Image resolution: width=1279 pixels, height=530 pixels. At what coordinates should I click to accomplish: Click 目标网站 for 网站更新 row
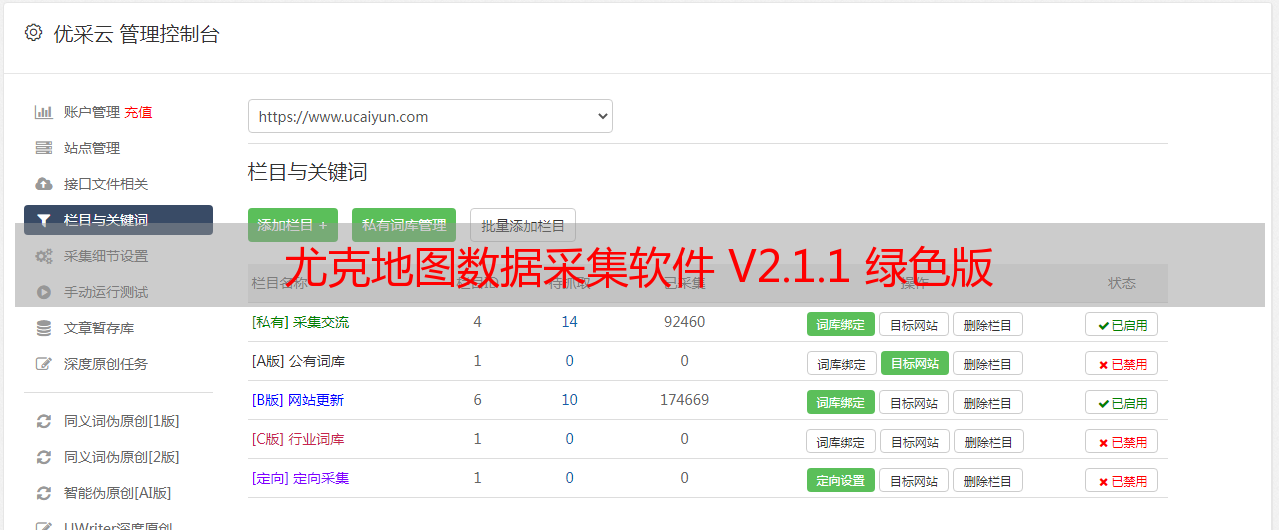[914, 402]
